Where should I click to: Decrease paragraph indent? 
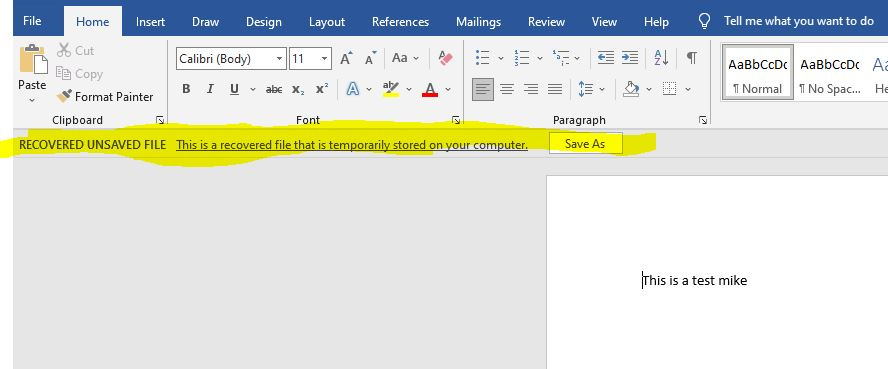(x=605, y=58)
